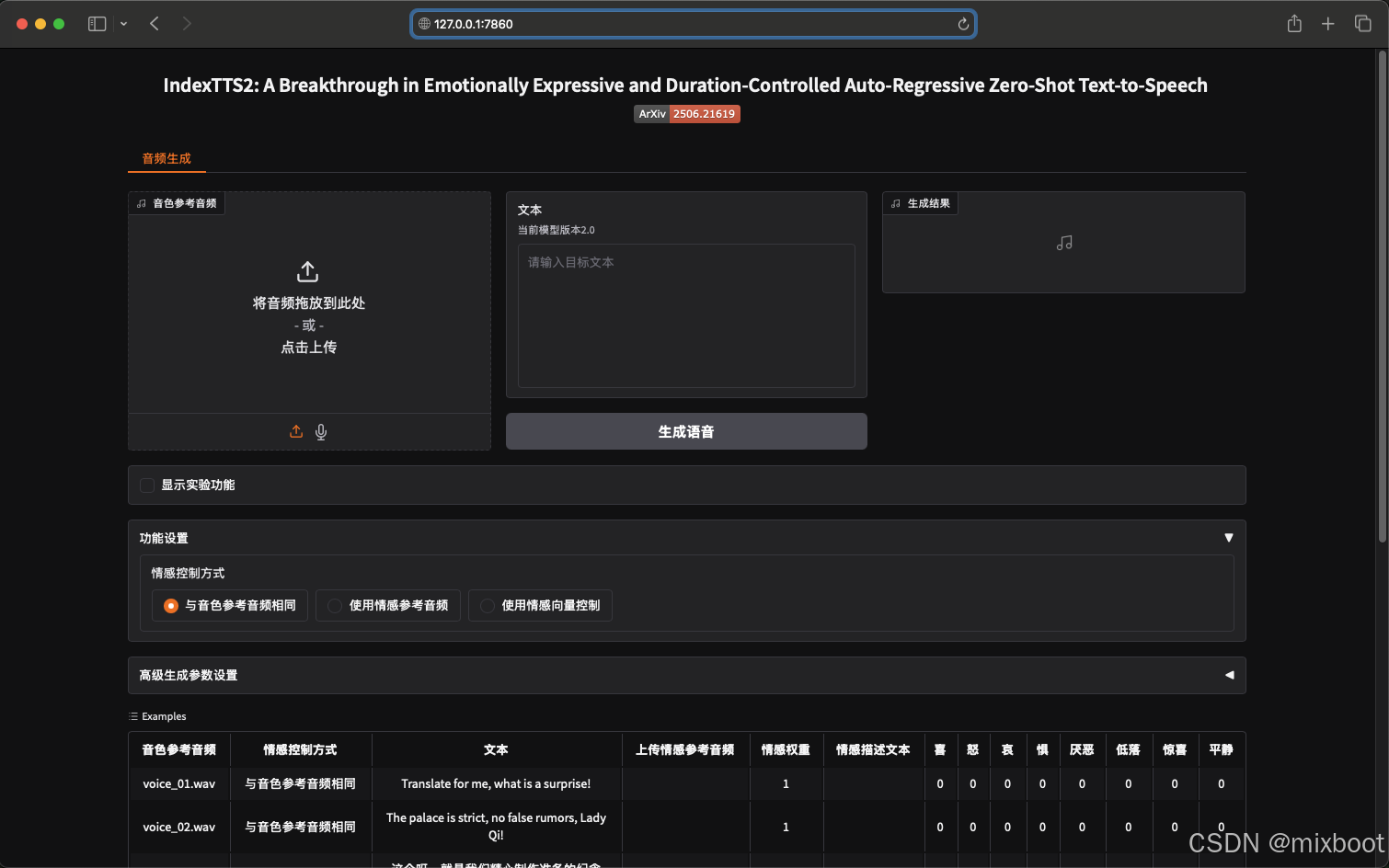Reload the page with the refresh icon
1389x868 pixels.
point(963,24)
